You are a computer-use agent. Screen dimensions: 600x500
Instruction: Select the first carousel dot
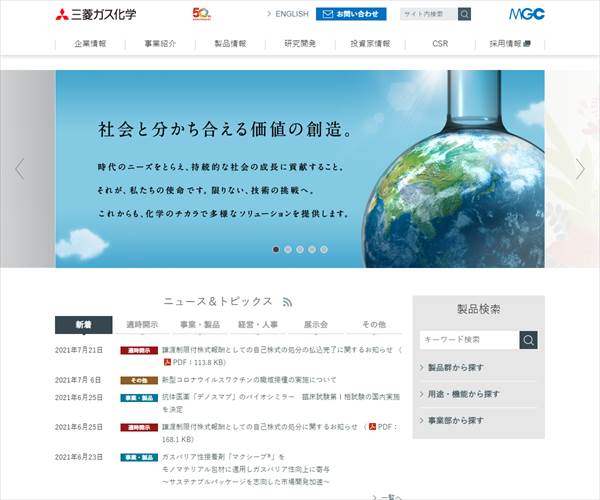(276, 249)
